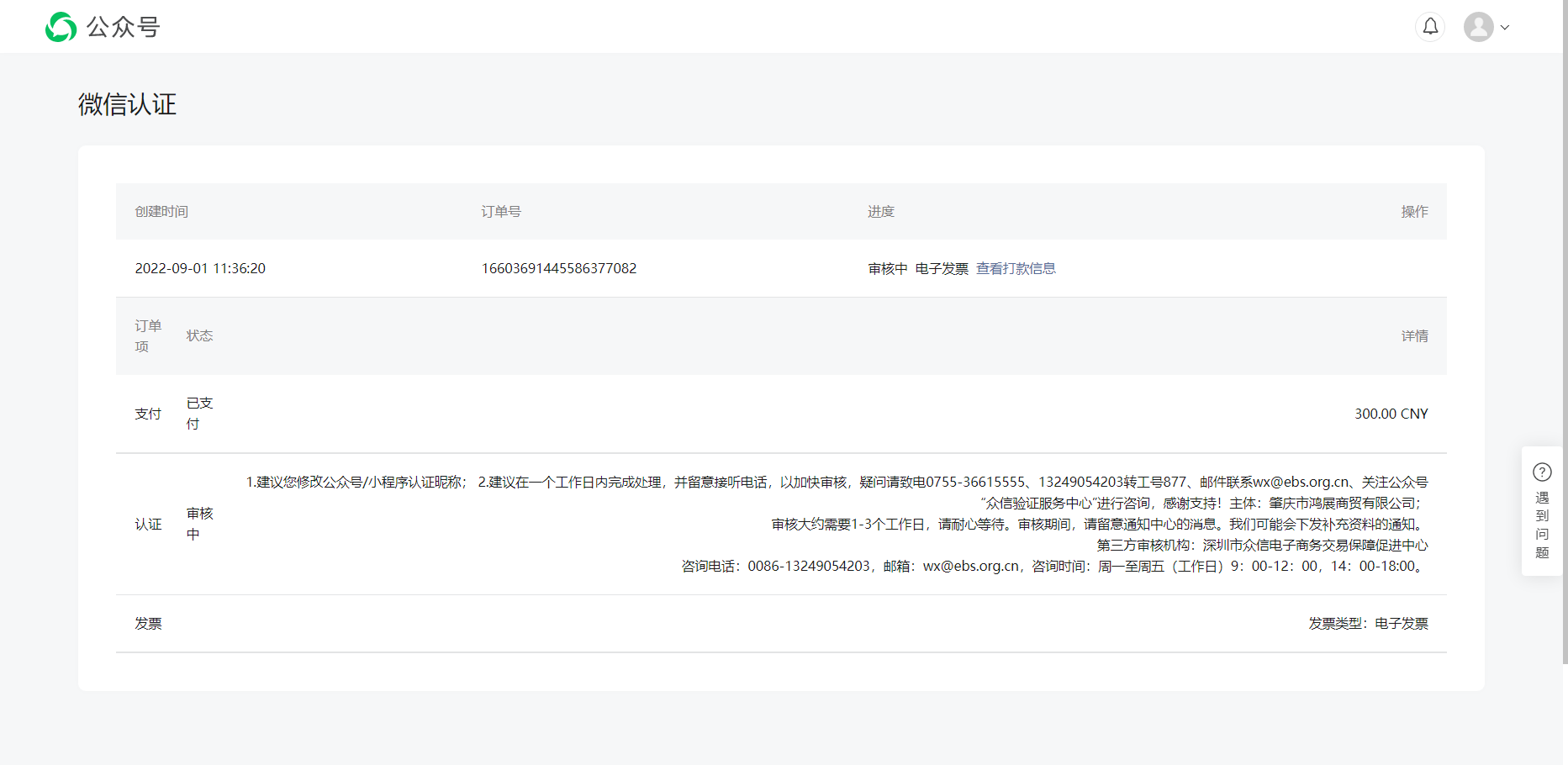
Task: Click the 进度 column header
Action: 881,211
